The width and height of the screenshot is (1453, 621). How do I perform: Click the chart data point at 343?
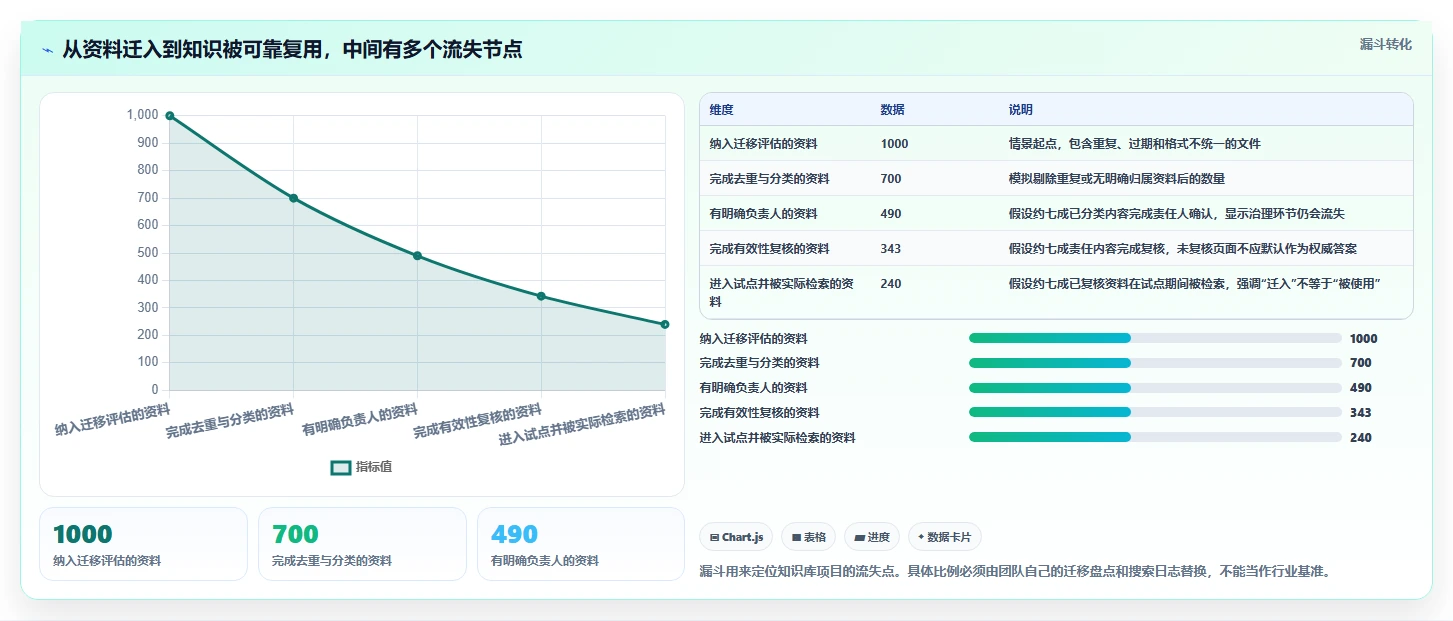541,296
